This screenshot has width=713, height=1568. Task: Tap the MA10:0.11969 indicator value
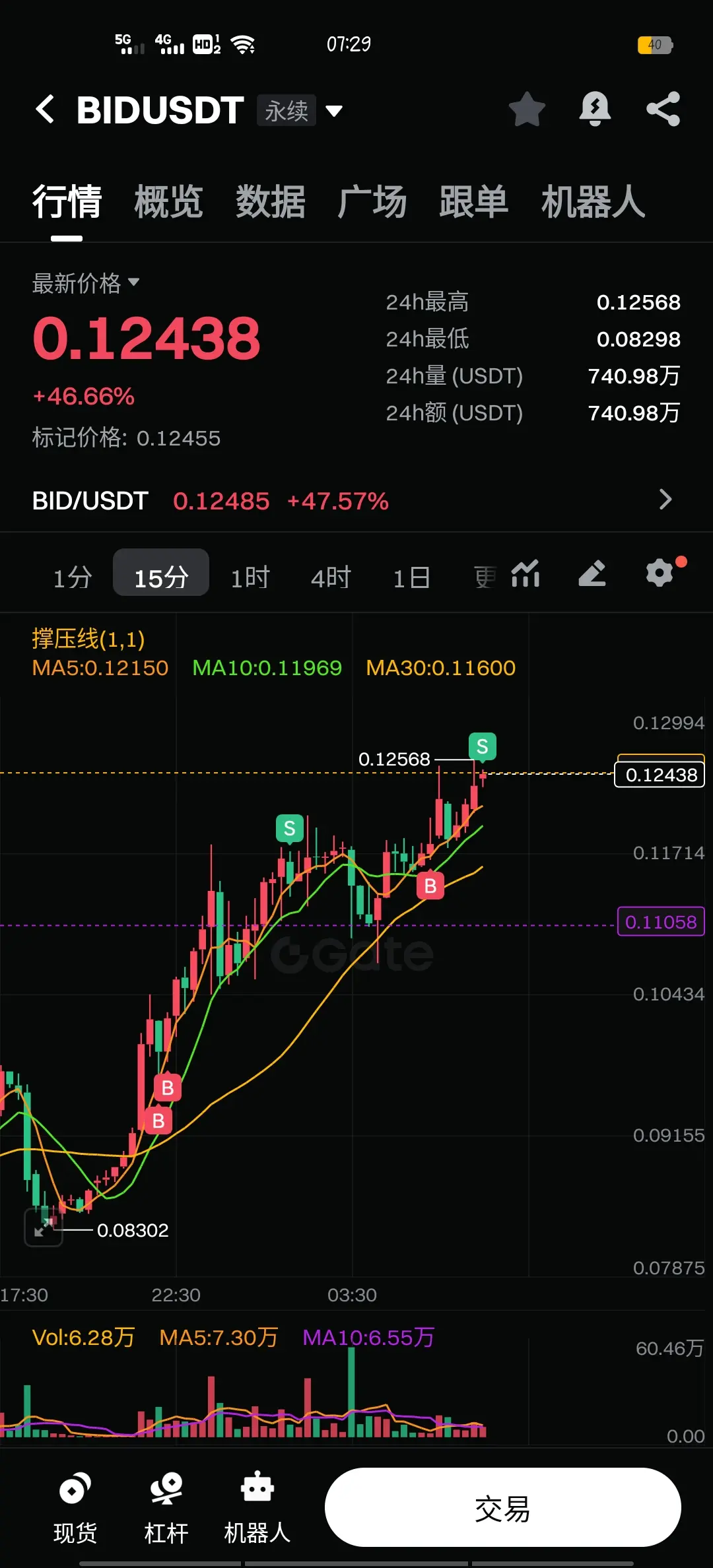pos(267,668)
